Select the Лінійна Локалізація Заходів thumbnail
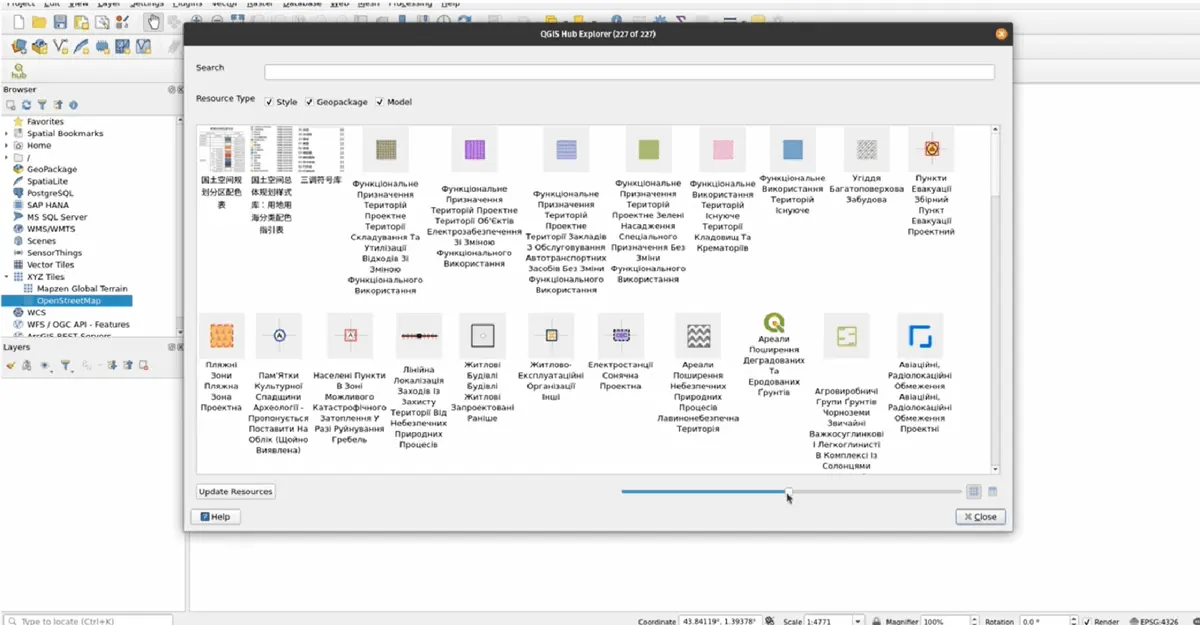 (419, 336)
